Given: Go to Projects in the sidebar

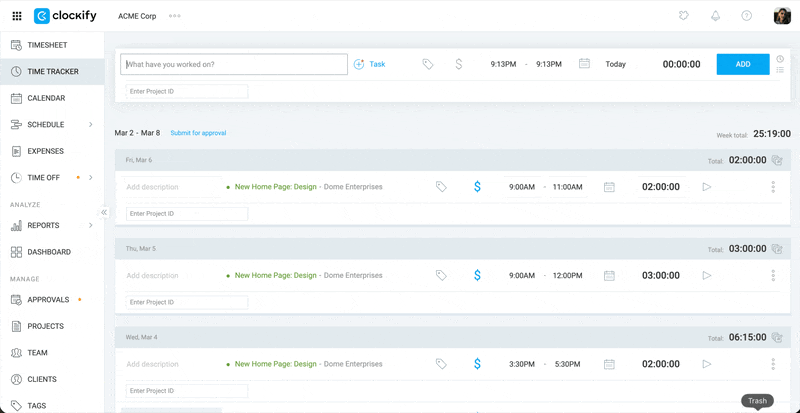Looking at the screenshot, I should [45, 326].
